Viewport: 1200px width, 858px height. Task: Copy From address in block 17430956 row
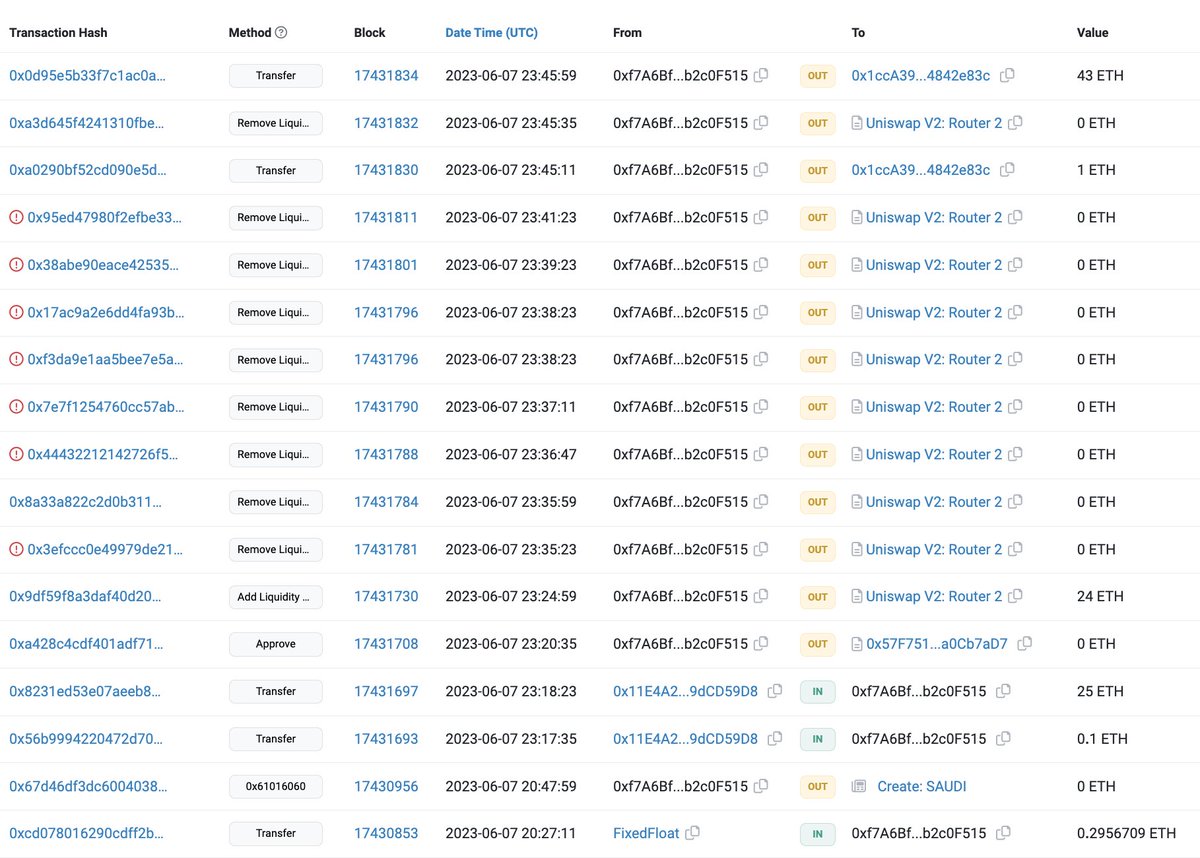click(x=761, y=786)
